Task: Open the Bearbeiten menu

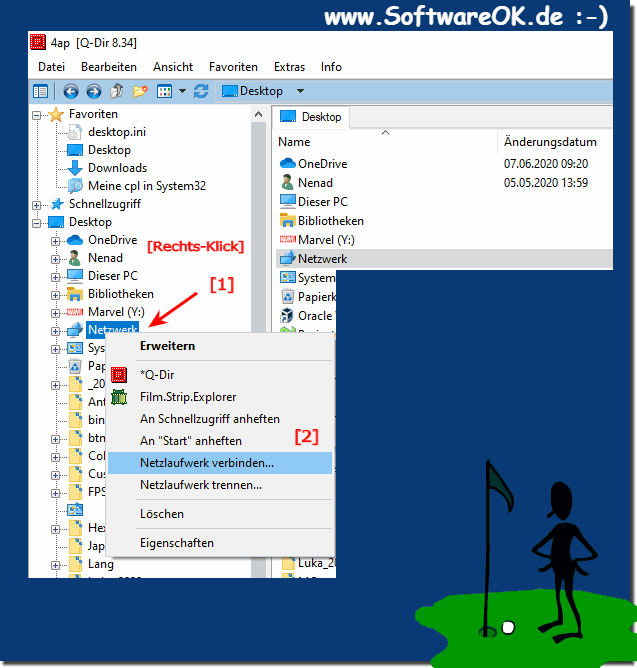Action: (109, 67)
